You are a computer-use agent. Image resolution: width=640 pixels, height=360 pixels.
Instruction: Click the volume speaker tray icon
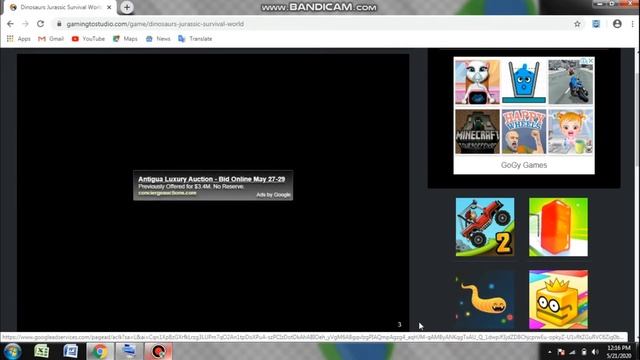596,352
